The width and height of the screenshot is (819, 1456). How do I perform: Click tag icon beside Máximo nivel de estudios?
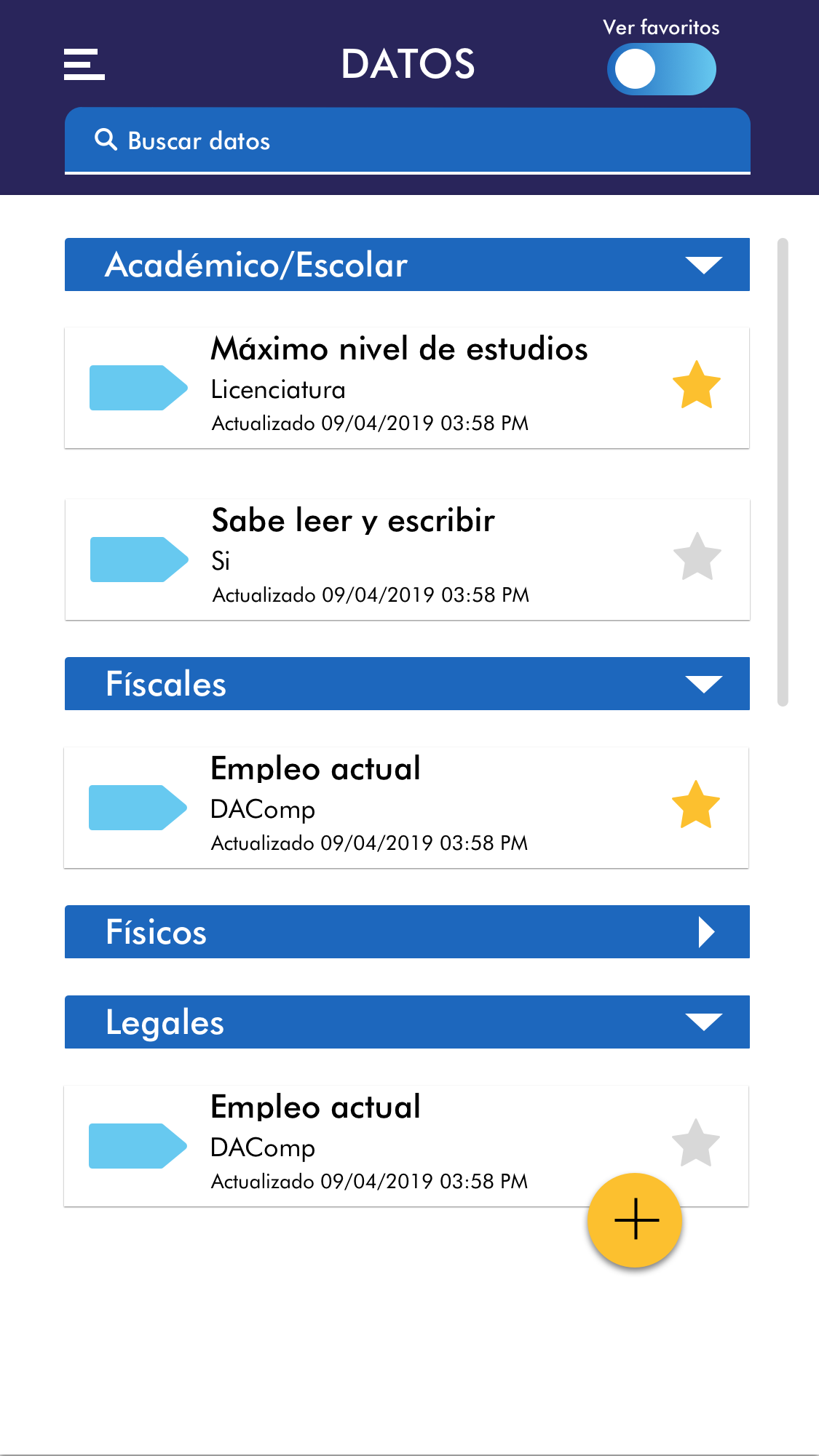[x=138, y=388]
